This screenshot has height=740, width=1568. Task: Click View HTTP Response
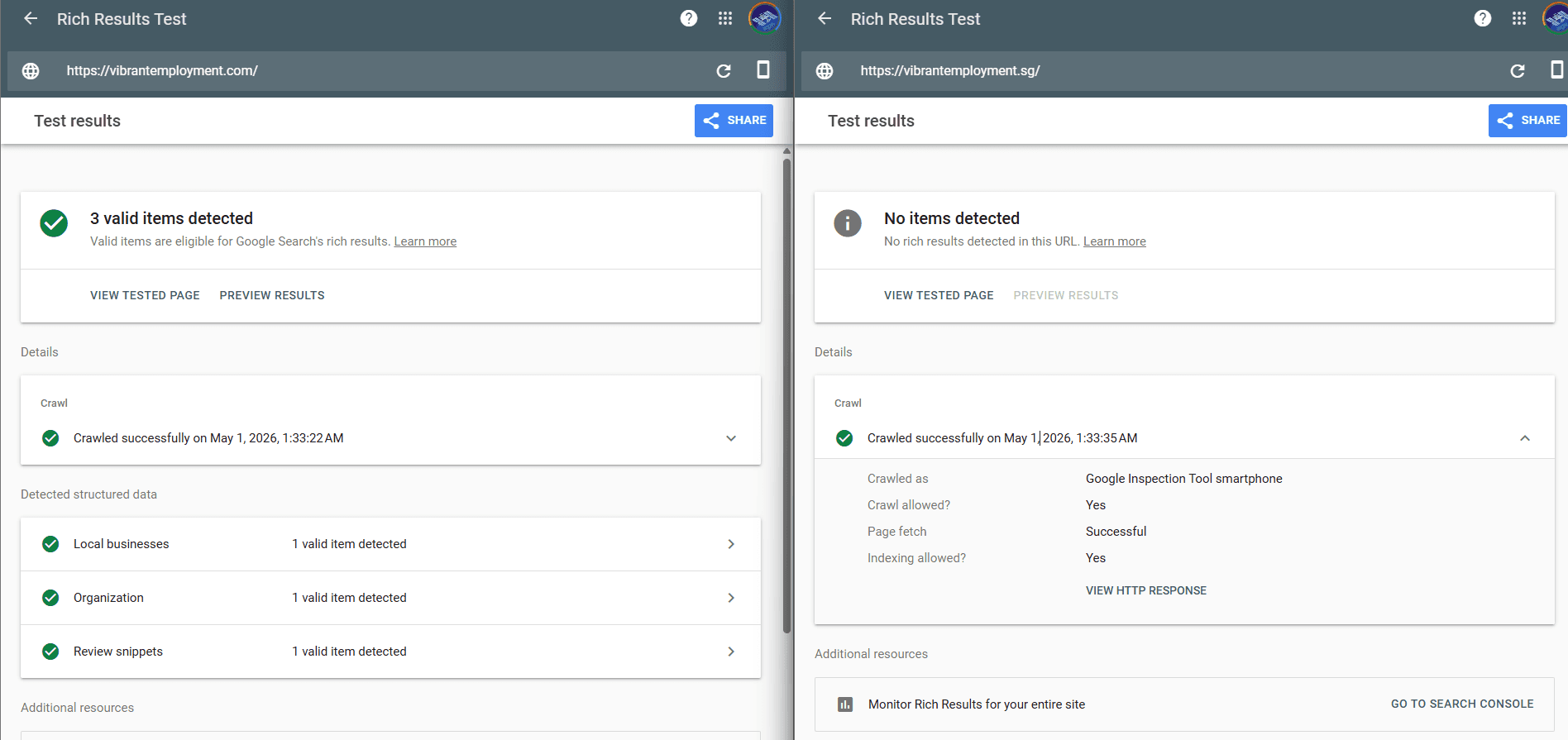coord(1146,590)
